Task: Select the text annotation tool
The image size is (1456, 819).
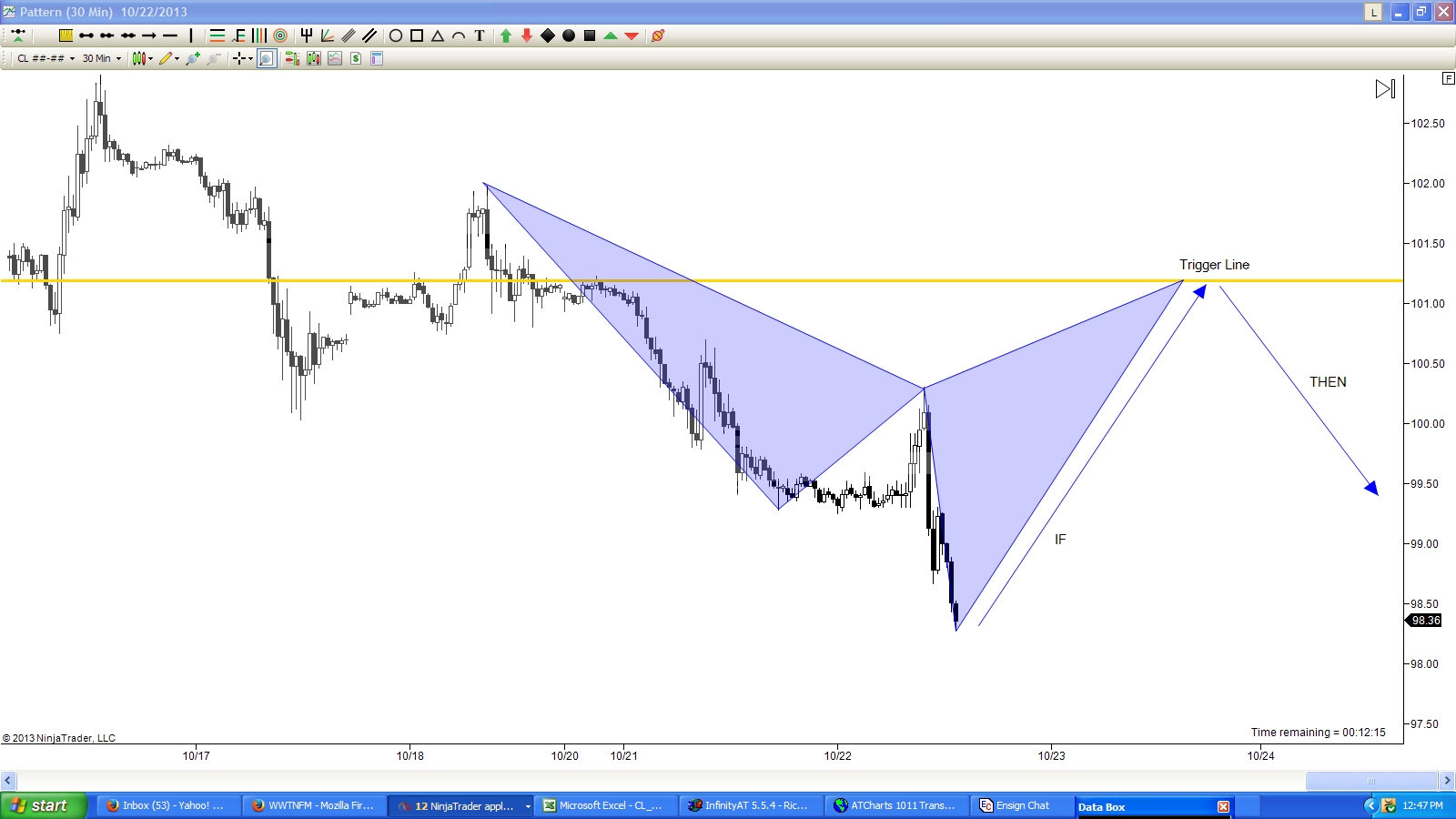Action: tap(480, 35)
